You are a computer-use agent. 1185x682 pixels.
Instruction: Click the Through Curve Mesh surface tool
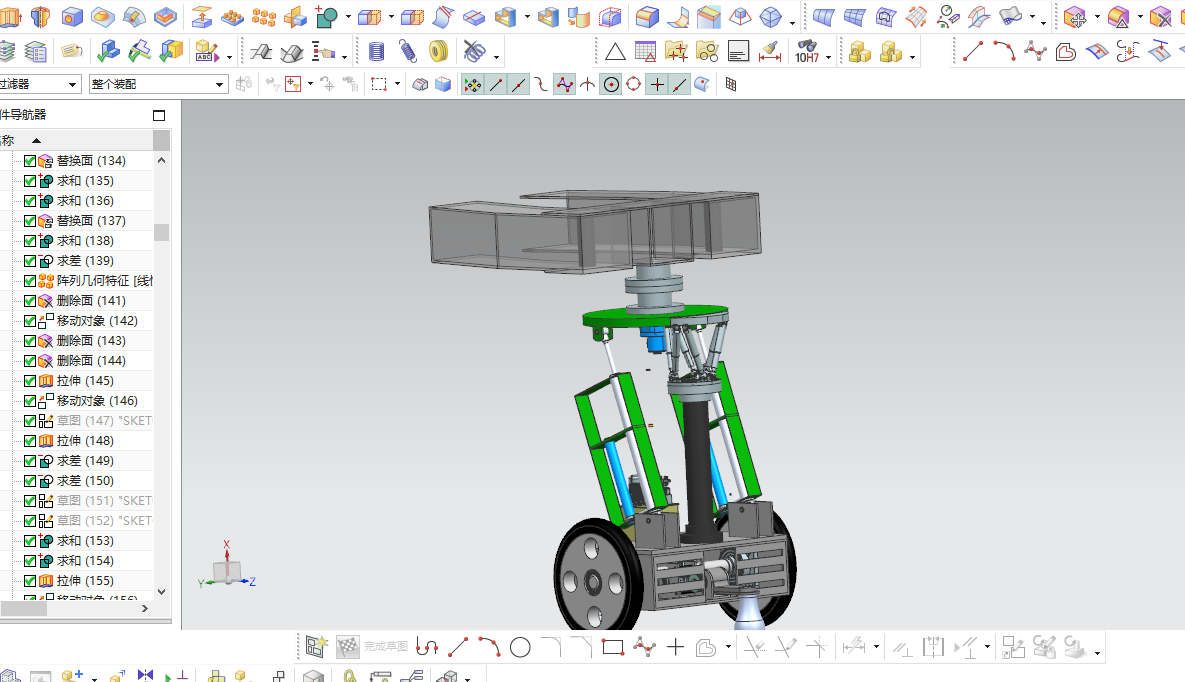(854, 15)
